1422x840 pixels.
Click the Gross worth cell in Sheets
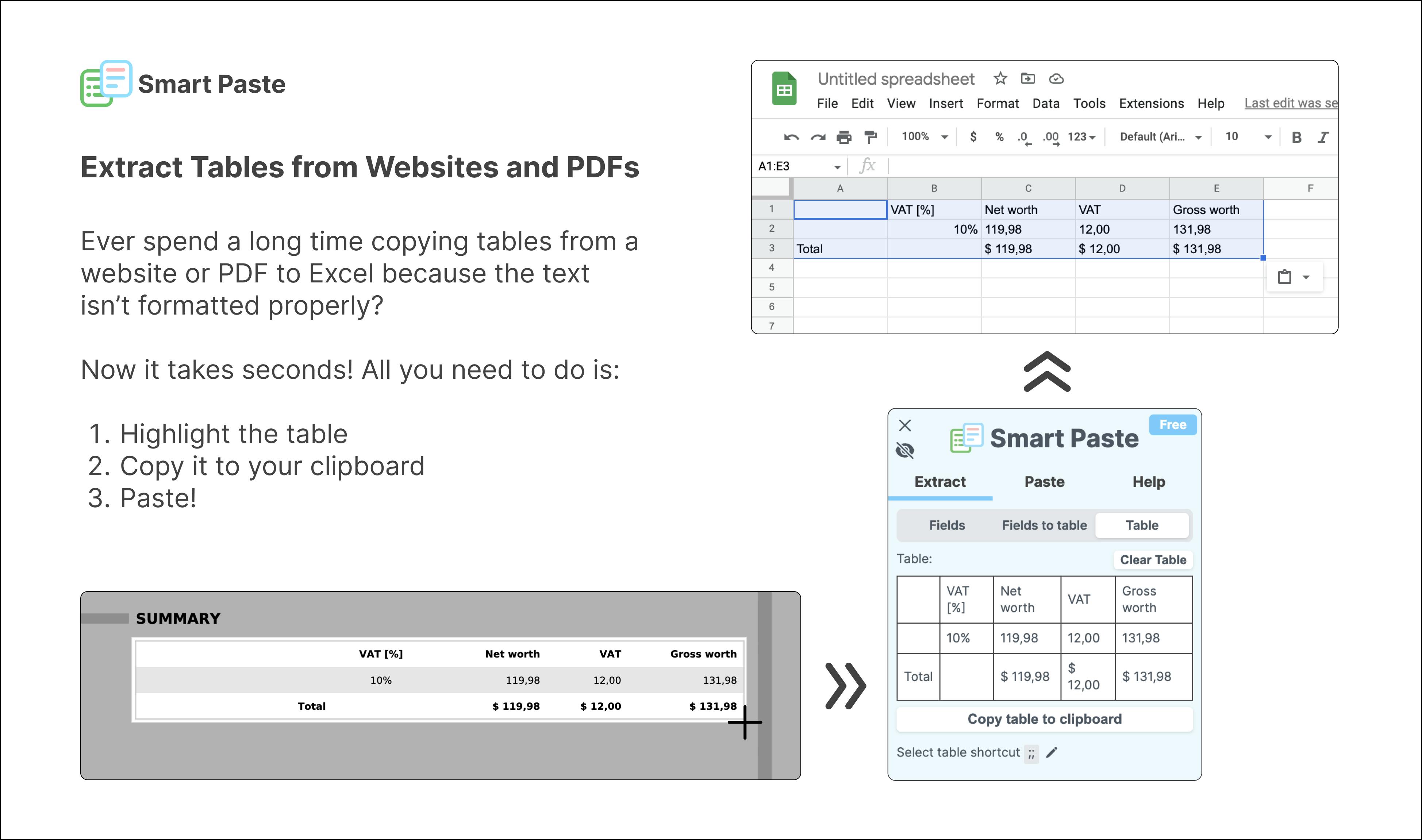tap(1217, 209)
